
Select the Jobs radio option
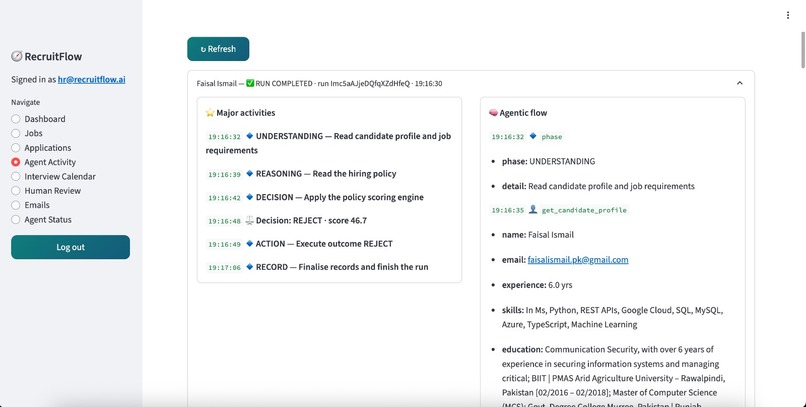pyautogui.click(x=15, y=133)
